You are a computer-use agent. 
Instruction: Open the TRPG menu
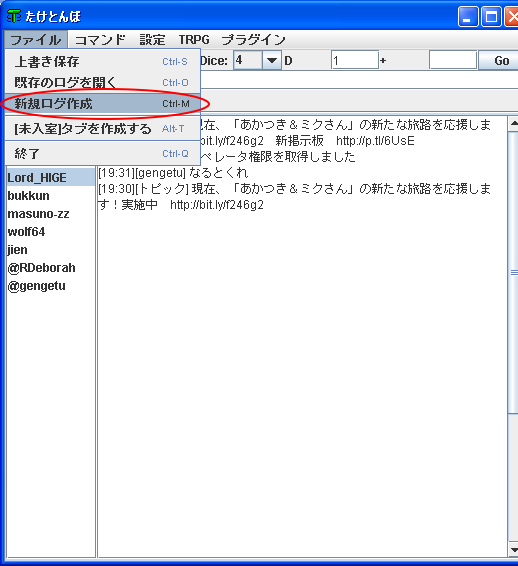point(194,40)
